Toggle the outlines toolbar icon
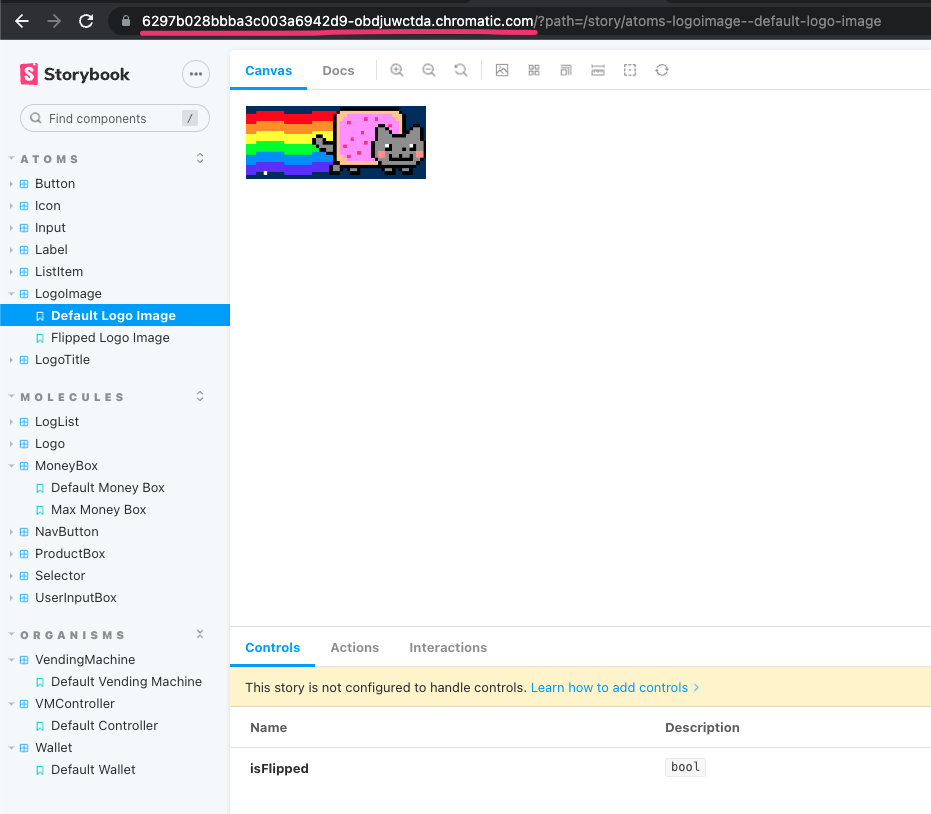Screen dimensions: 931x814 click(630, 70)
